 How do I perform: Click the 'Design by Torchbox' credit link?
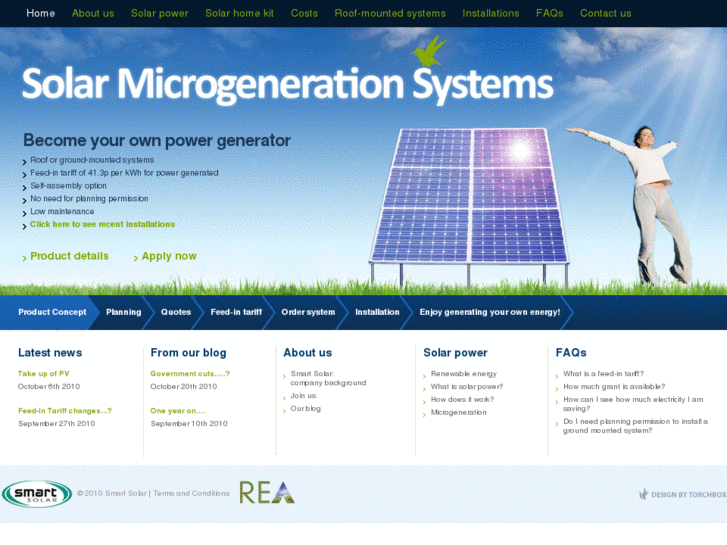click(x=688, y=494)
